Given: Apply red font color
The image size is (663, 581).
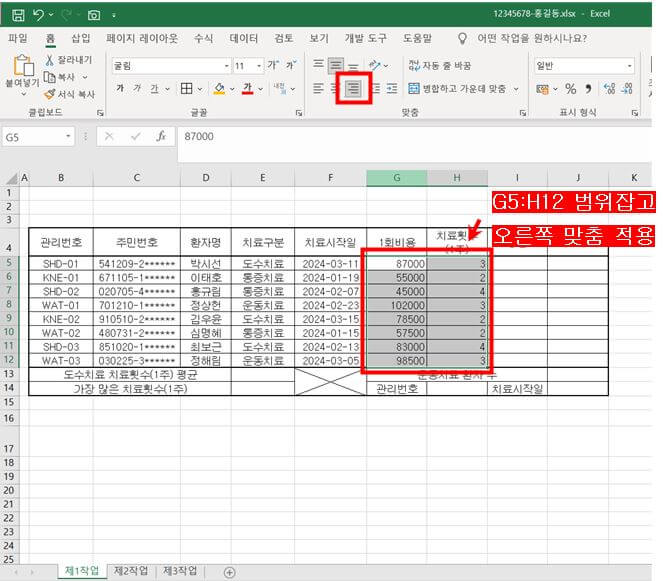Looking at the screenshot, I should [x=247, y=88].
